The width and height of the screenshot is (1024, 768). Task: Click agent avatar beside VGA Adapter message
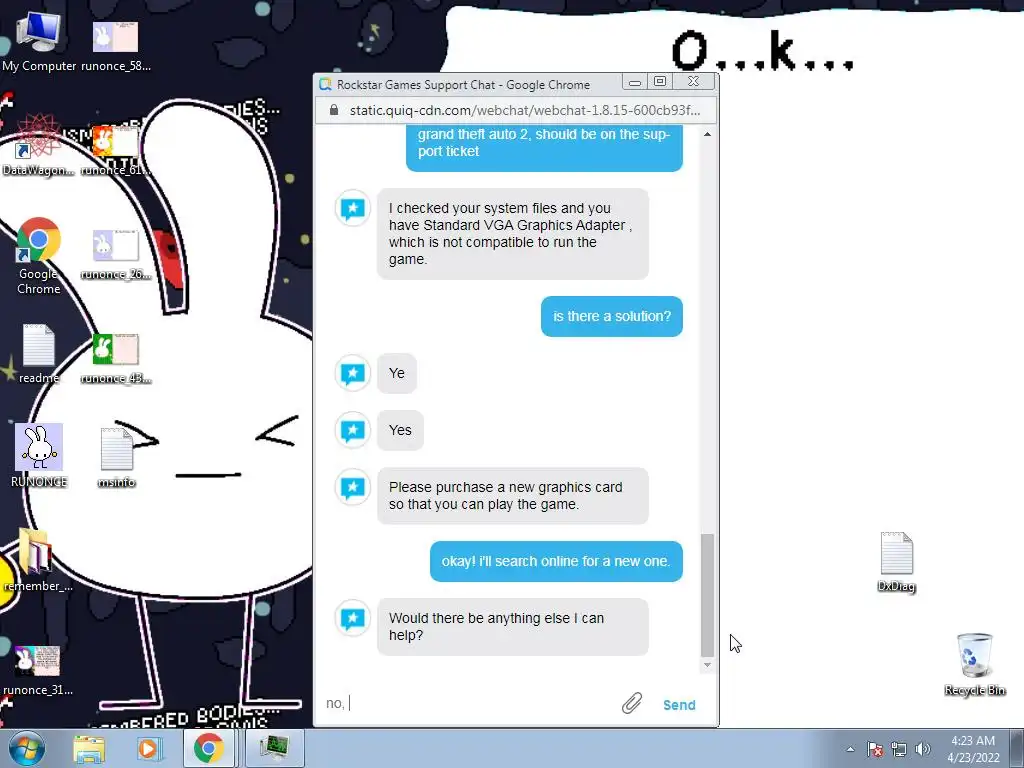click(x=353, y=208)
